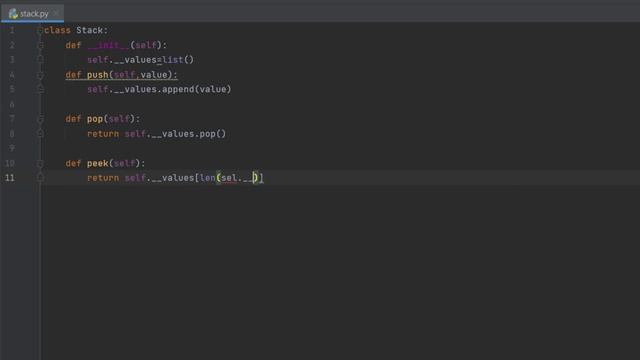Close the stack.py tab
Screen dimensions: 640x360
tap(56, 13)
